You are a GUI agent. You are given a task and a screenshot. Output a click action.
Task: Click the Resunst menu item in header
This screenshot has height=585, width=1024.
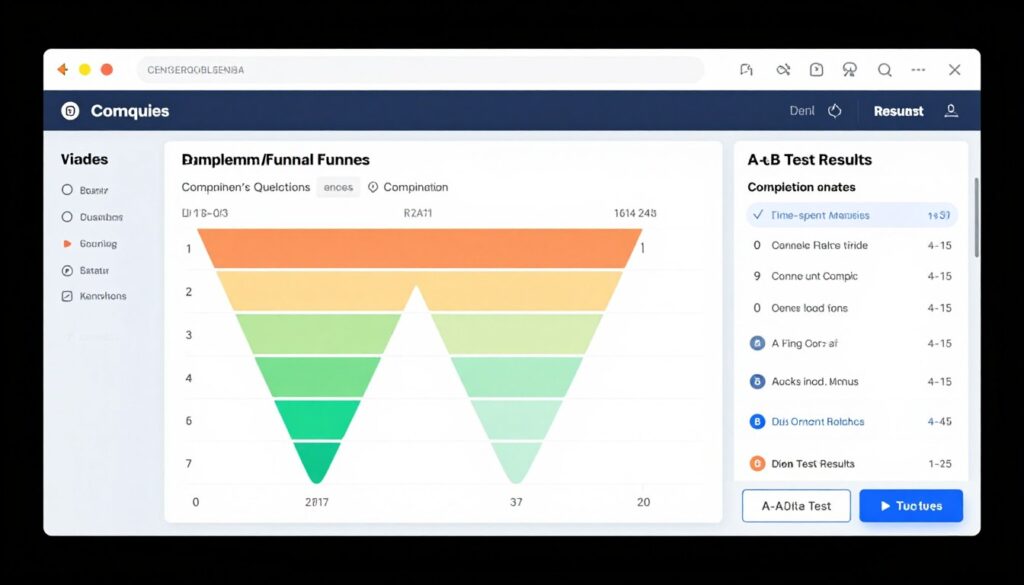898,111
